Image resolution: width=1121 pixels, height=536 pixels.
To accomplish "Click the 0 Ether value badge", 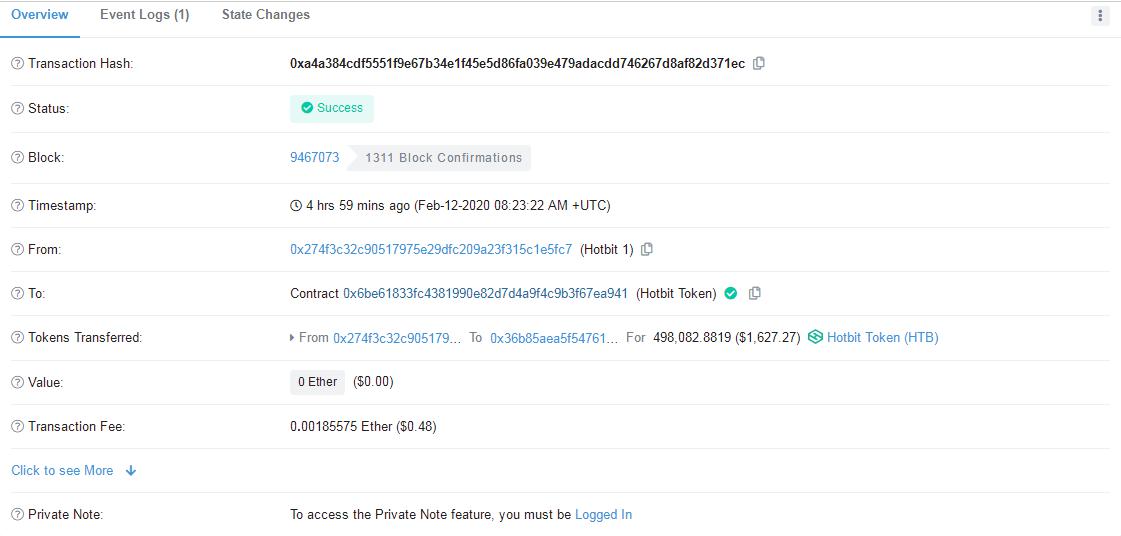I will coord(317,382).
